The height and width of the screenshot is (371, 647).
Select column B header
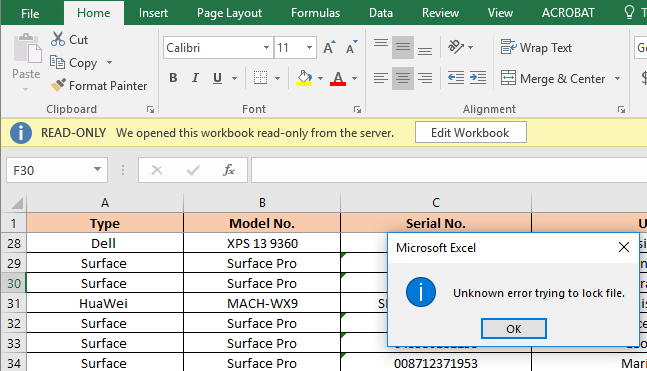point(262,203)
